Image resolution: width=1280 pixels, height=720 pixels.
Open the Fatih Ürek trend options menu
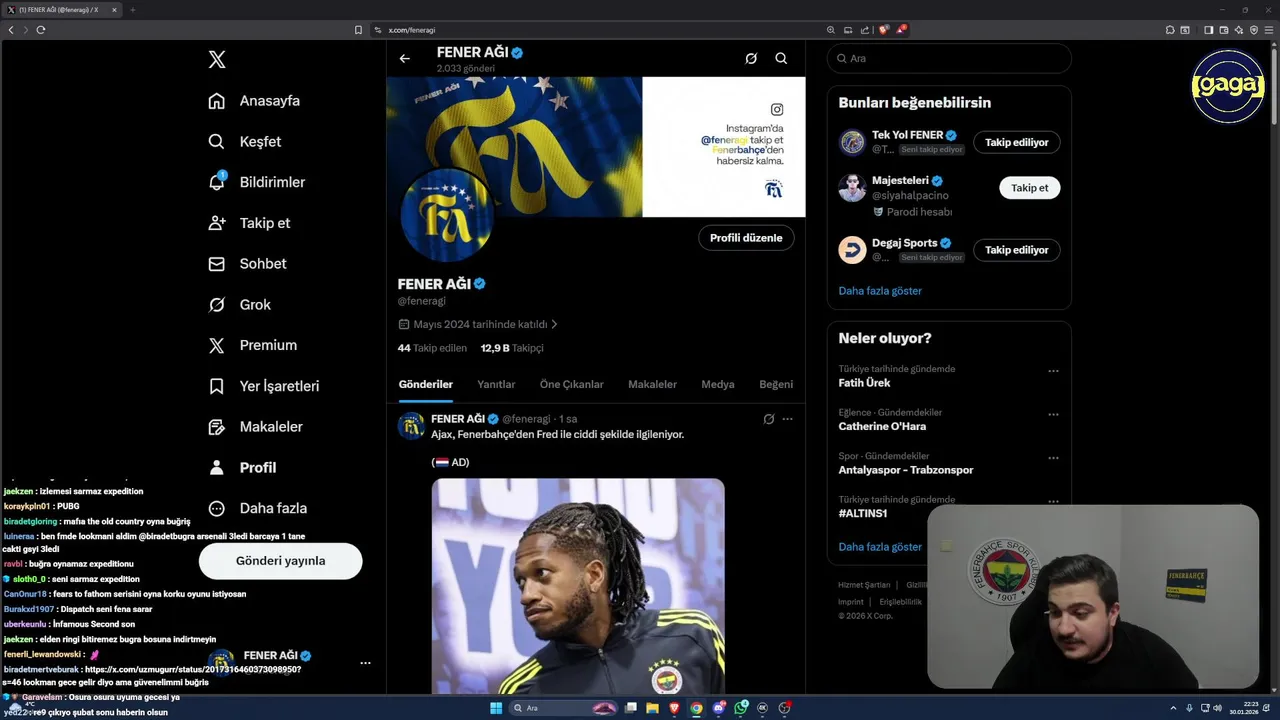pos(1053,371)
